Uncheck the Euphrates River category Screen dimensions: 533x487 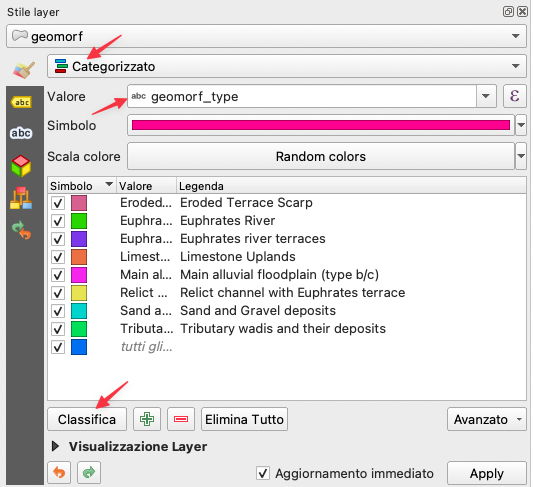coord(58,221)
